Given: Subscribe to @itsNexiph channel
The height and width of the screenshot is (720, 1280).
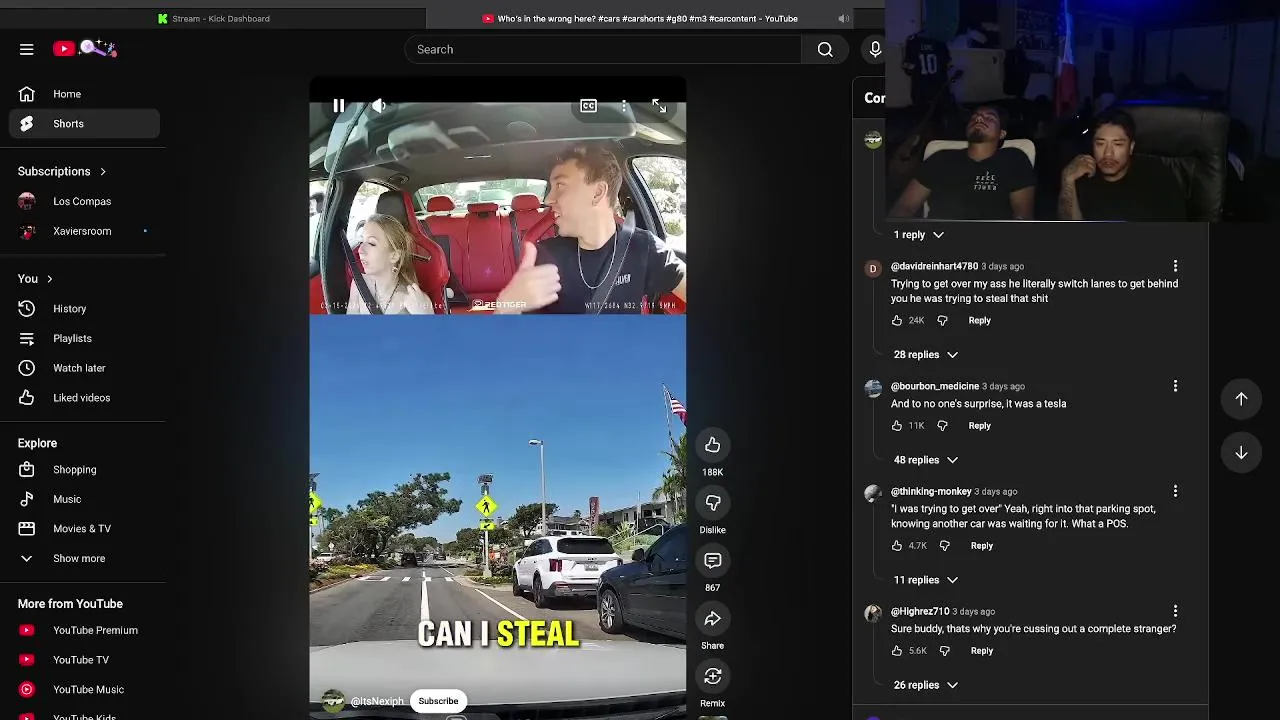Looking at the screenshot, I should pos(438,701).
